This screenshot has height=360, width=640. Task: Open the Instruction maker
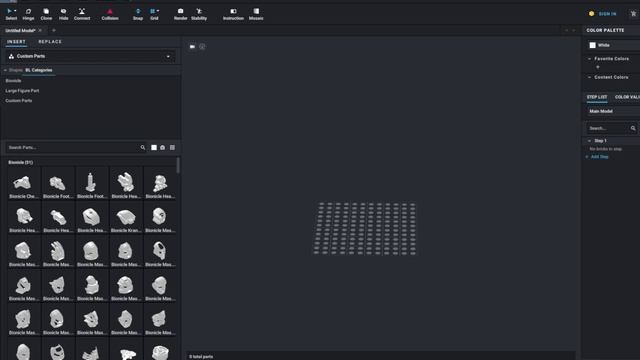pos(233,14)
